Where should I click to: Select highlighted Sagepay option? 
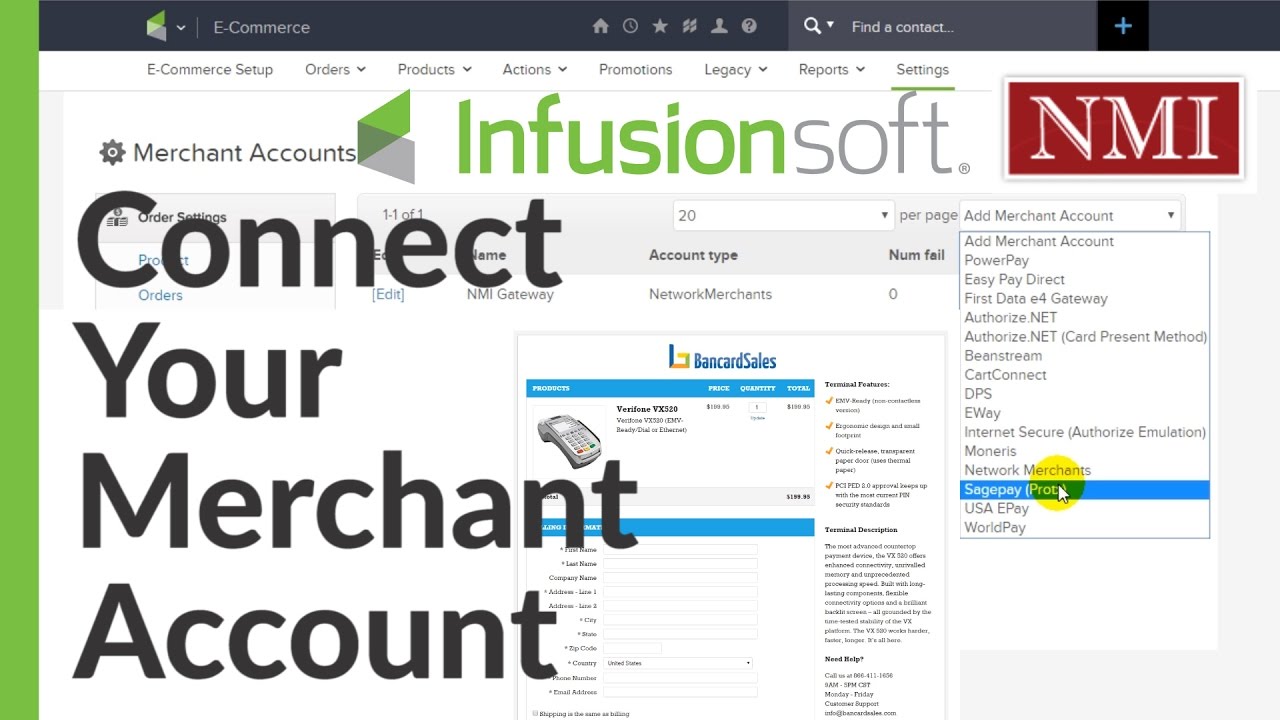pyautogui.click(x=1084, y=489)
